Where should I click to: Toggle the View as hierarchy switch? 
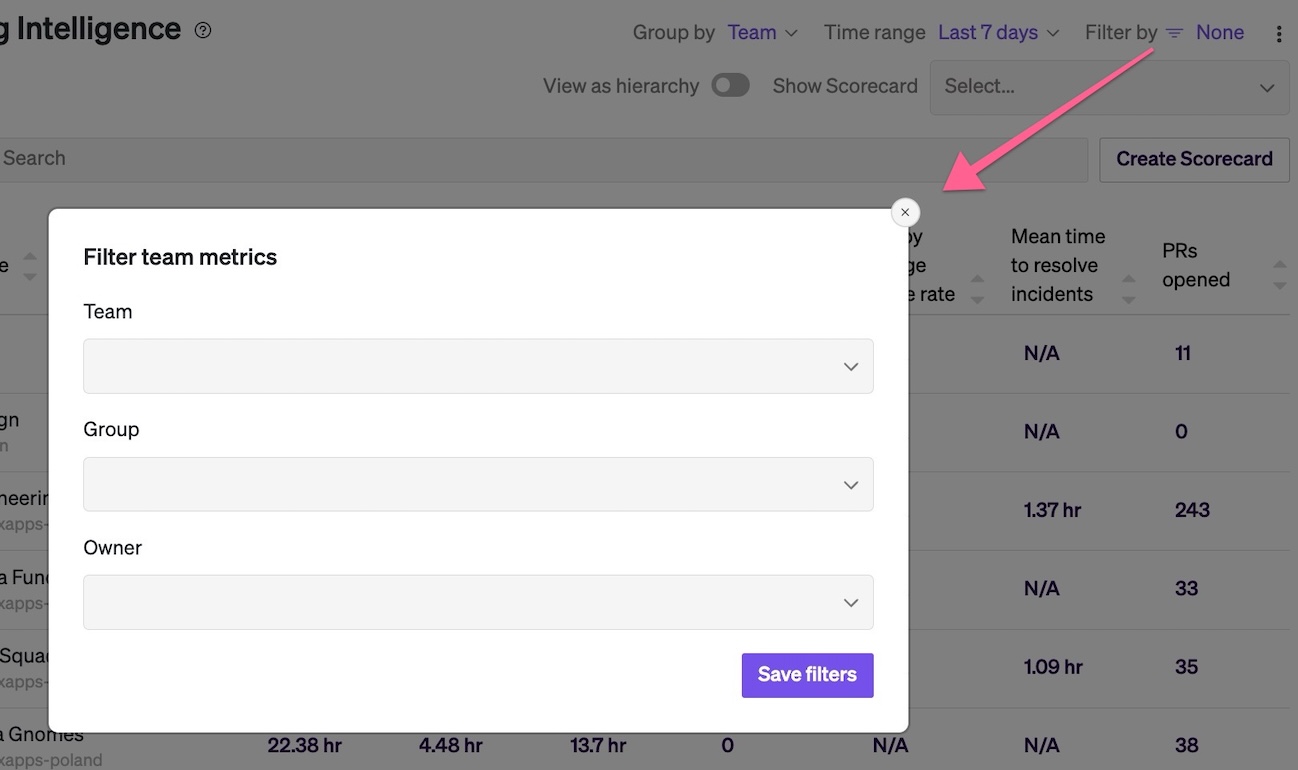coord(730,86)
